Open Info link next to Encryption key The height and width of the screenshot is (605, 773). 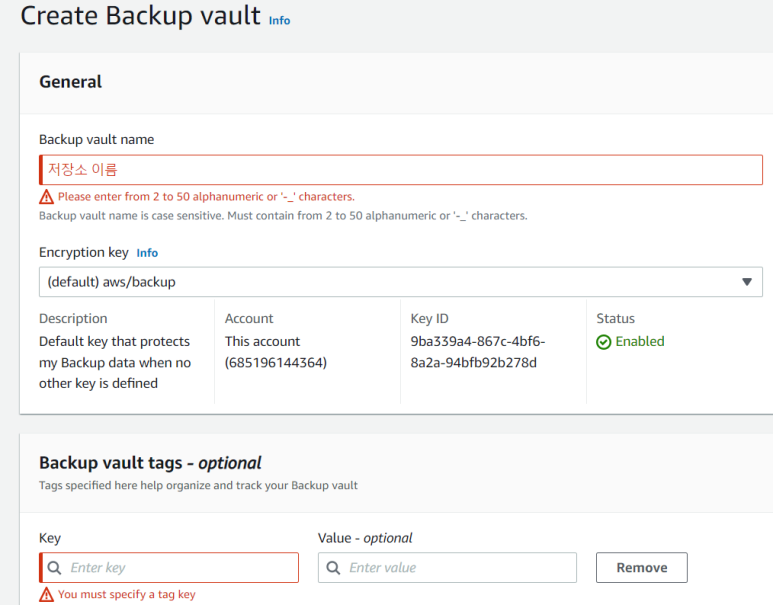click(x=147, y=253)
